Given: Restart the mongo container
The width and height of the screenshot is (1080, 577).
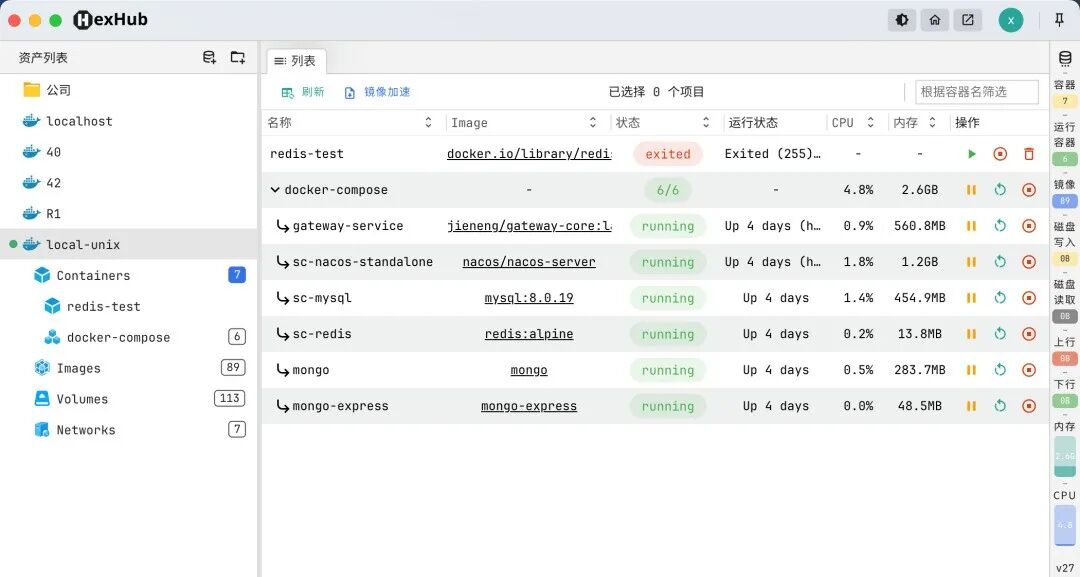Looking at the screenshot, I should [1000, 370].
